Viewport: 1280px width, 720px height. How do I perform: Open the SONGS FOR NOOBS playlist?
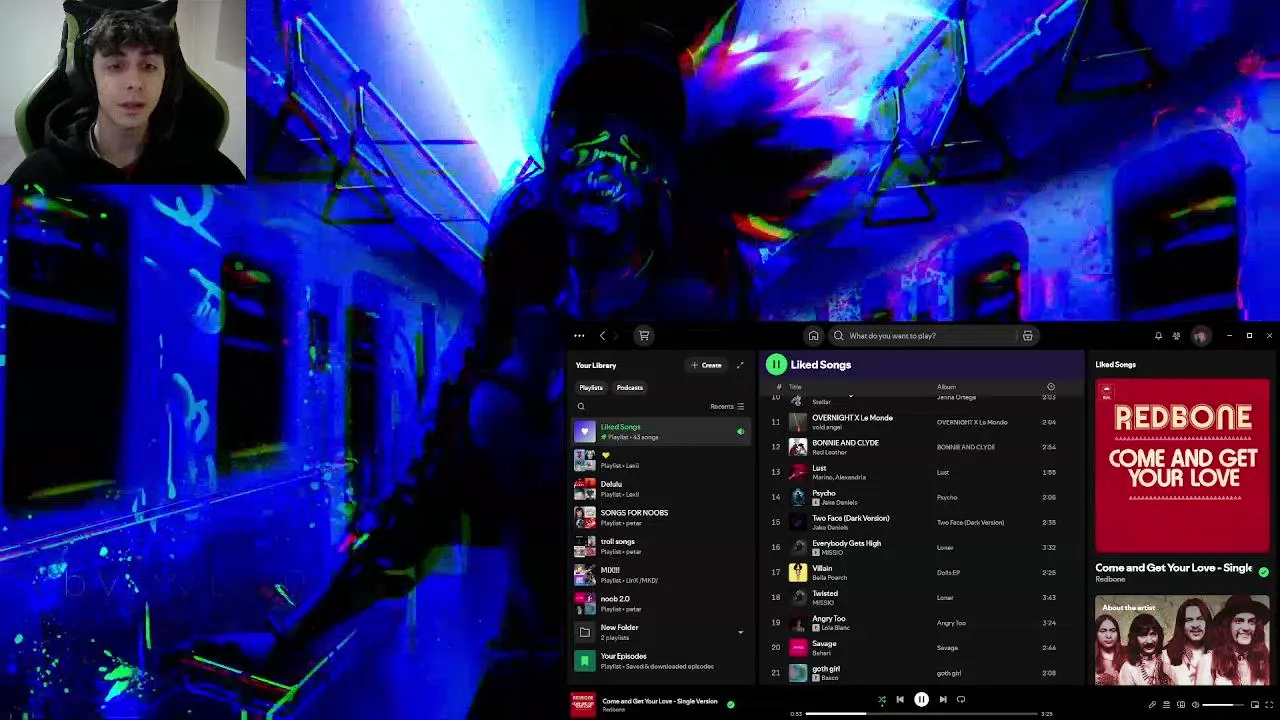click(661, 517)
